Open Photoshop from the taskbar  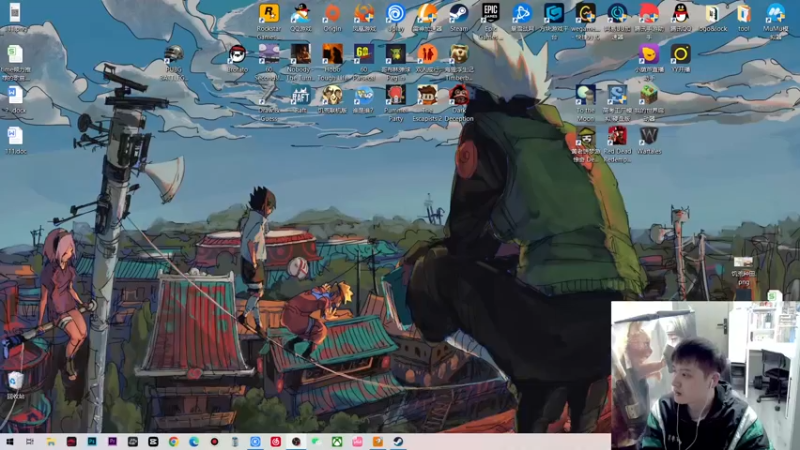click(92, 442)
